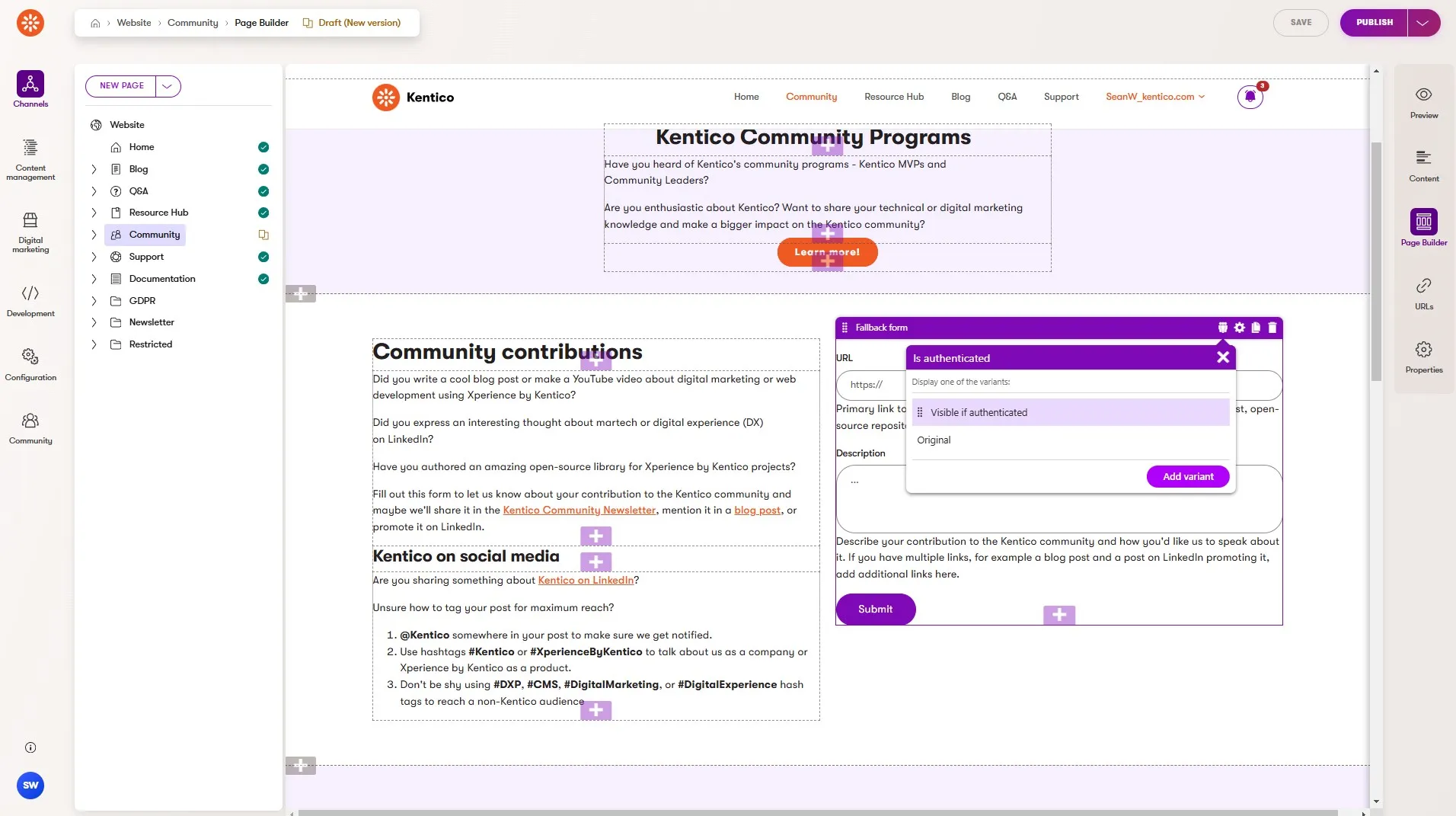Click Resource Hub in site navigation

(894, 97)
